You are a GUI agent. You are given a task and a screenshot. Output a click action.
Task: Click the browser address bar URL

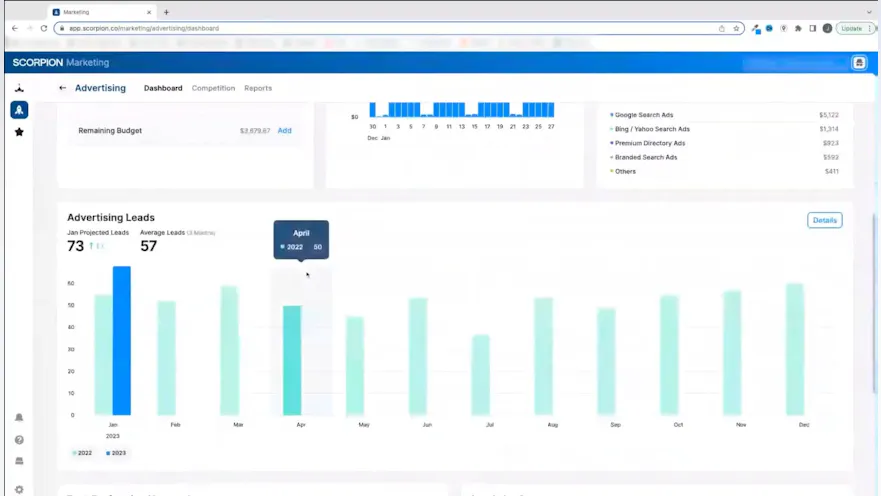300,28
